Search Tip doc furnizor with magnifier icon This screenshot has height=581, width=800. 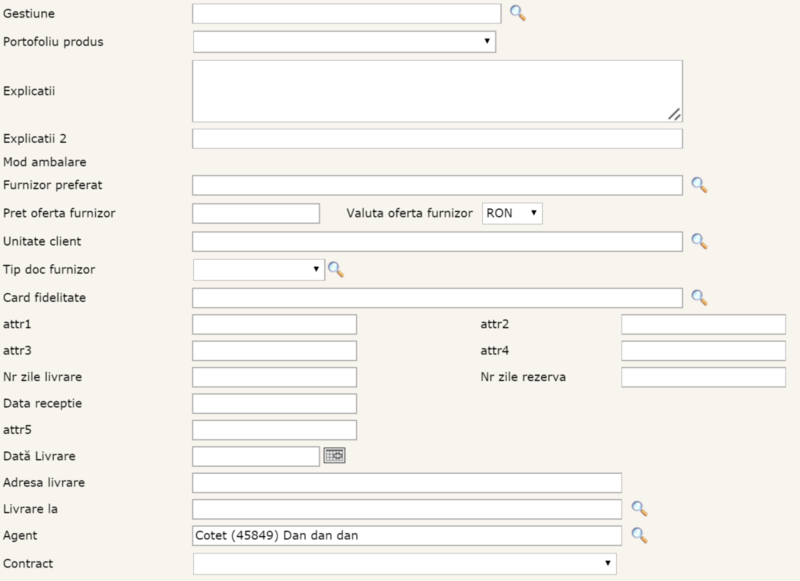pos(336,269)
